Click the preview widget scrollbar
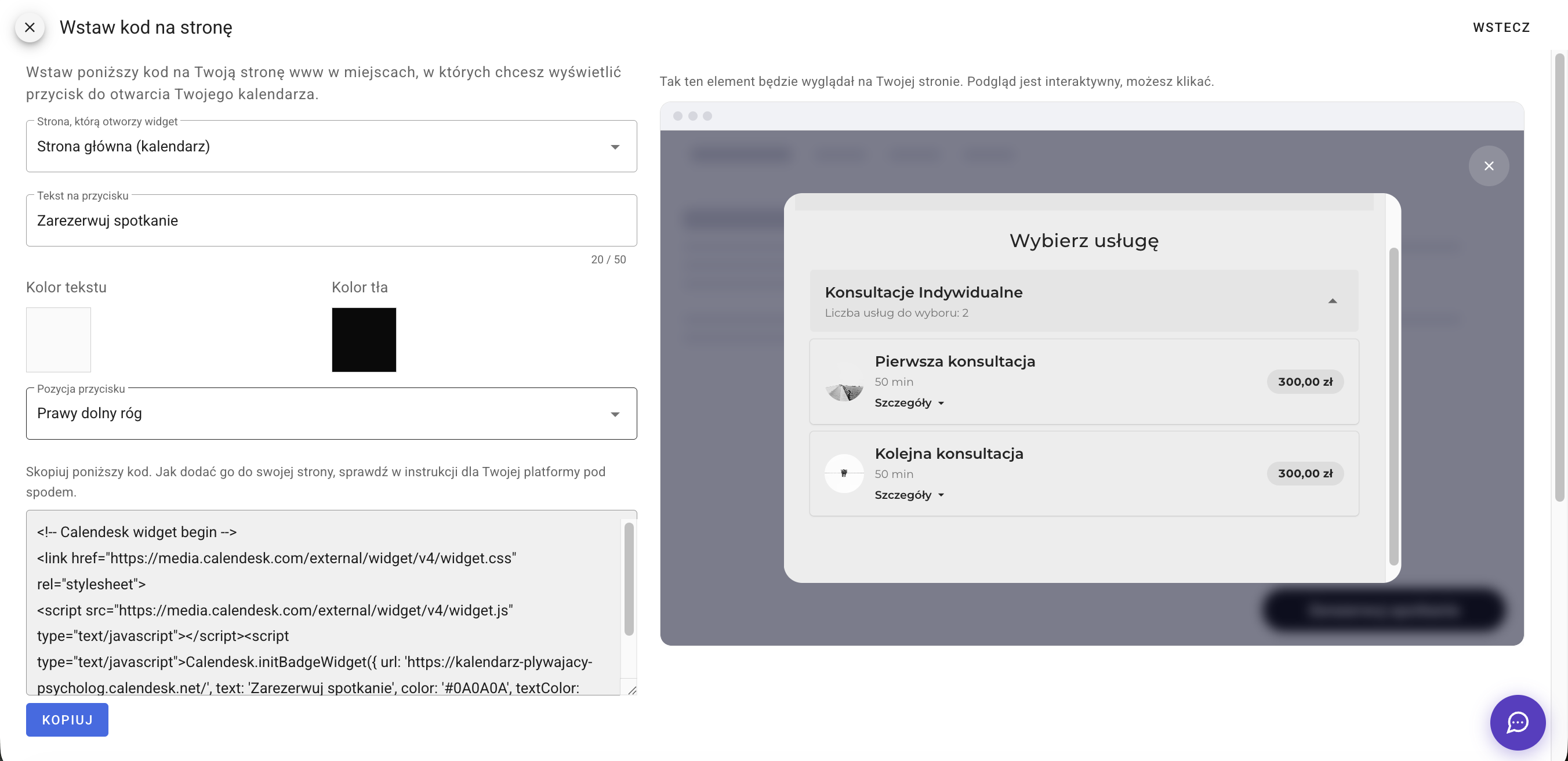Image resolution: width=1568 pixels, height=761 pixels. 1393,407
